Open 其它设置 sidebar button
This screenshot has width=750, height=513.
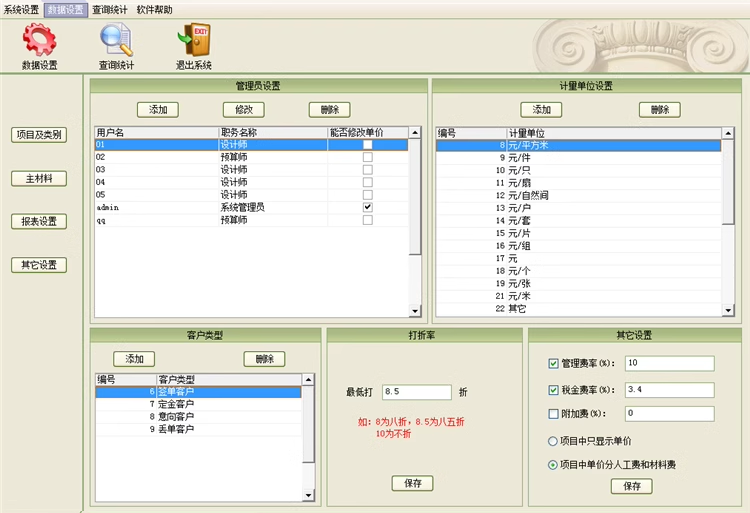point(39,265)
